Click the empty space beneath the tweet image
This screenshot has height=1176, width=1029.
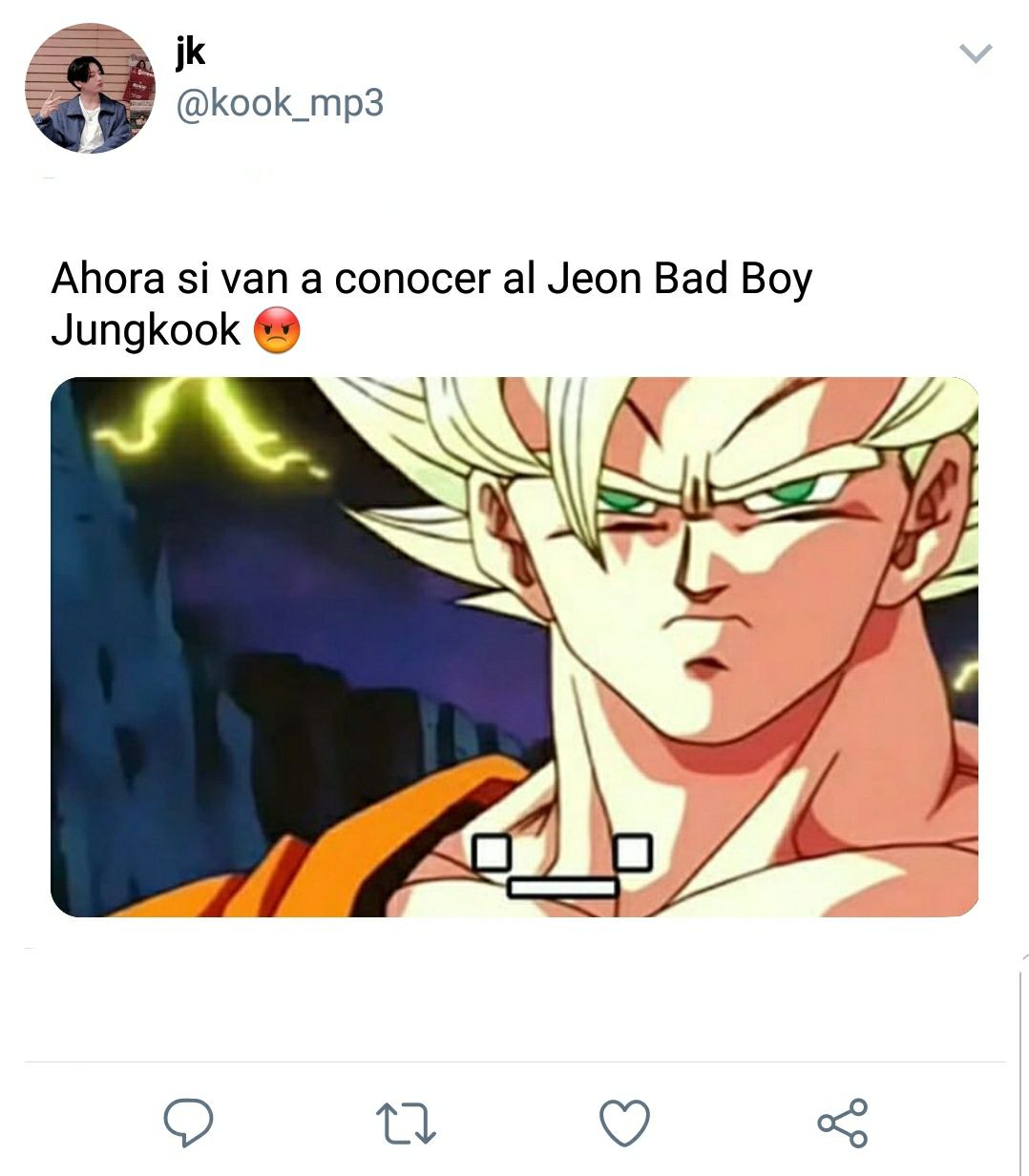(x=514, y=988)
